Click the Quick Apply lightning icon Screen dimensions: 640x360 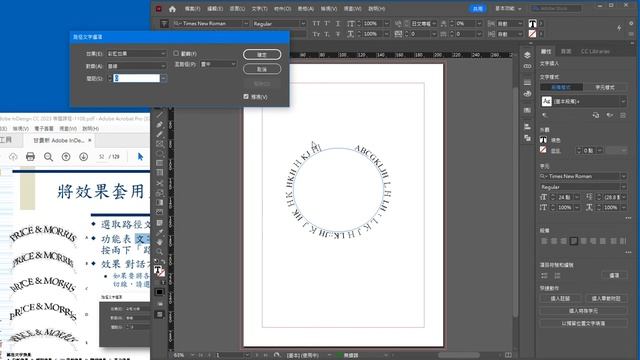point(619,28)
